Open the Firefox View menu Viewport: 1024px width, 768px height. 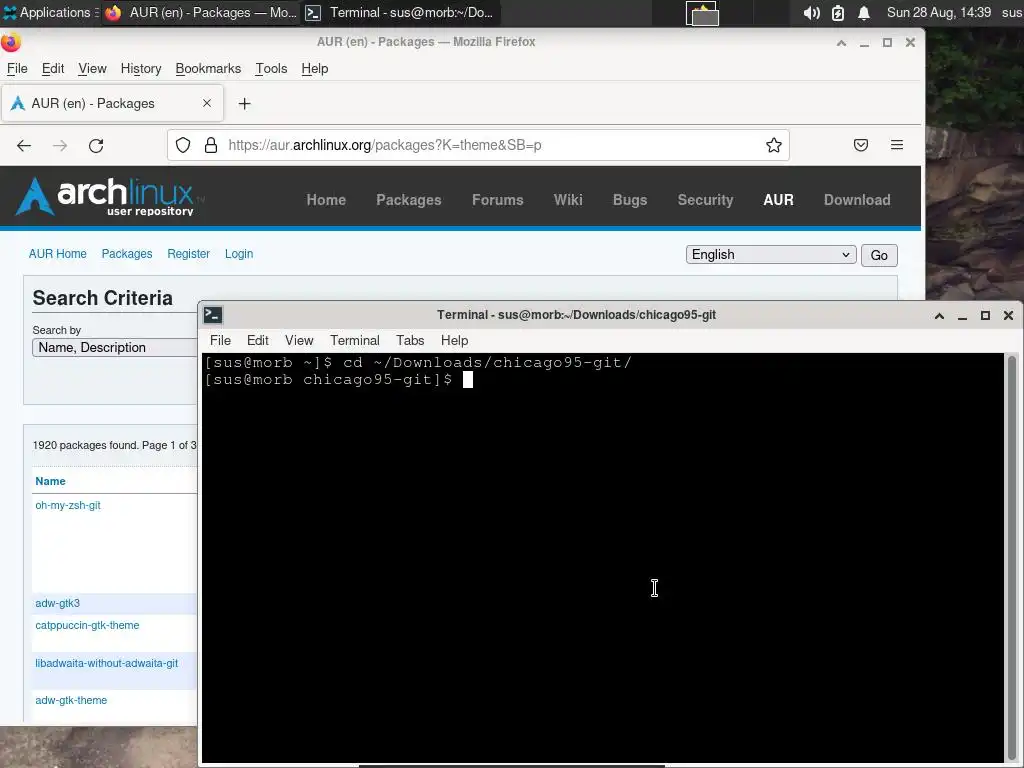pyautogui.click(x=92, y=69)
